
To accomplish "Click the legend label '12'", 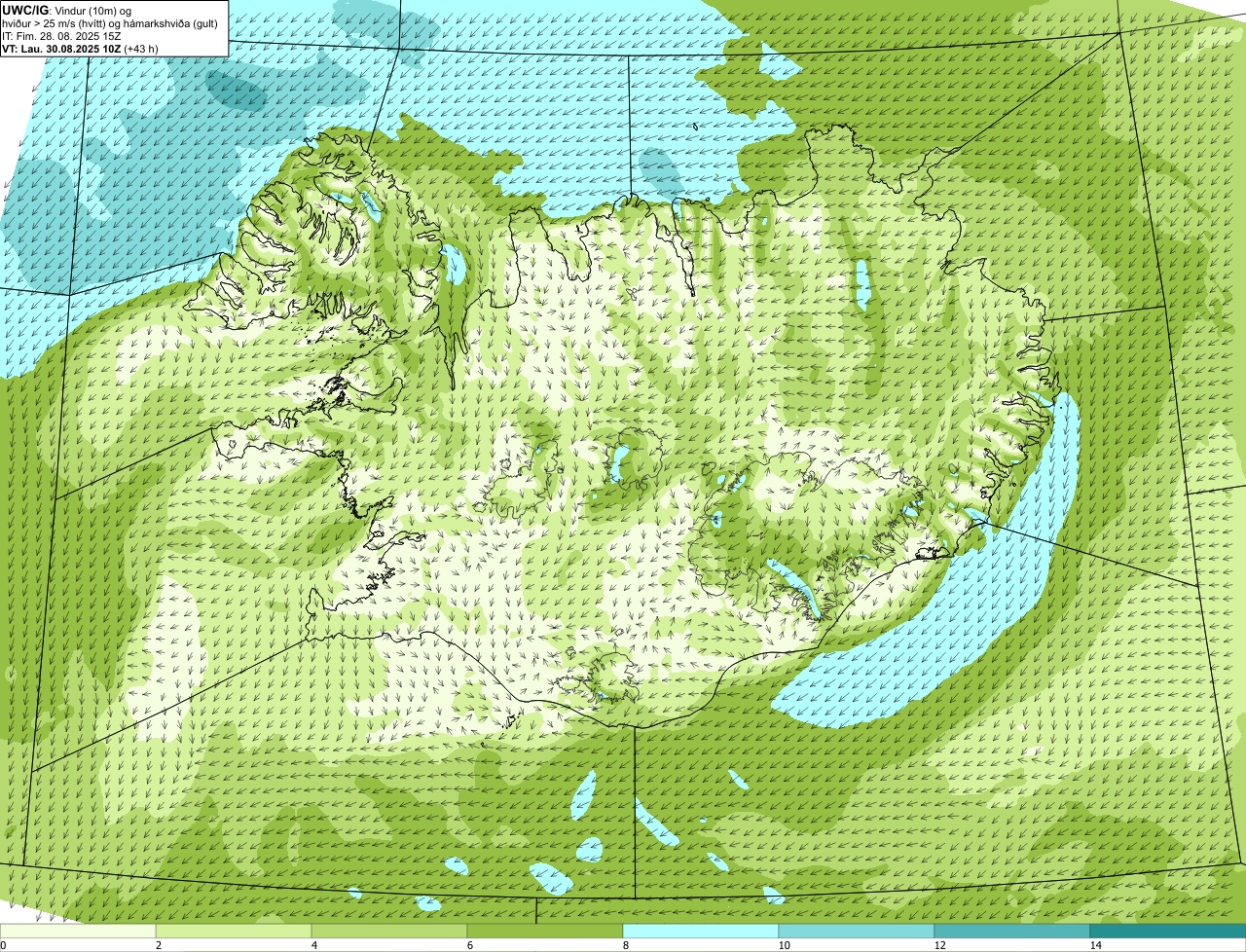I will [x=939, y=945].
